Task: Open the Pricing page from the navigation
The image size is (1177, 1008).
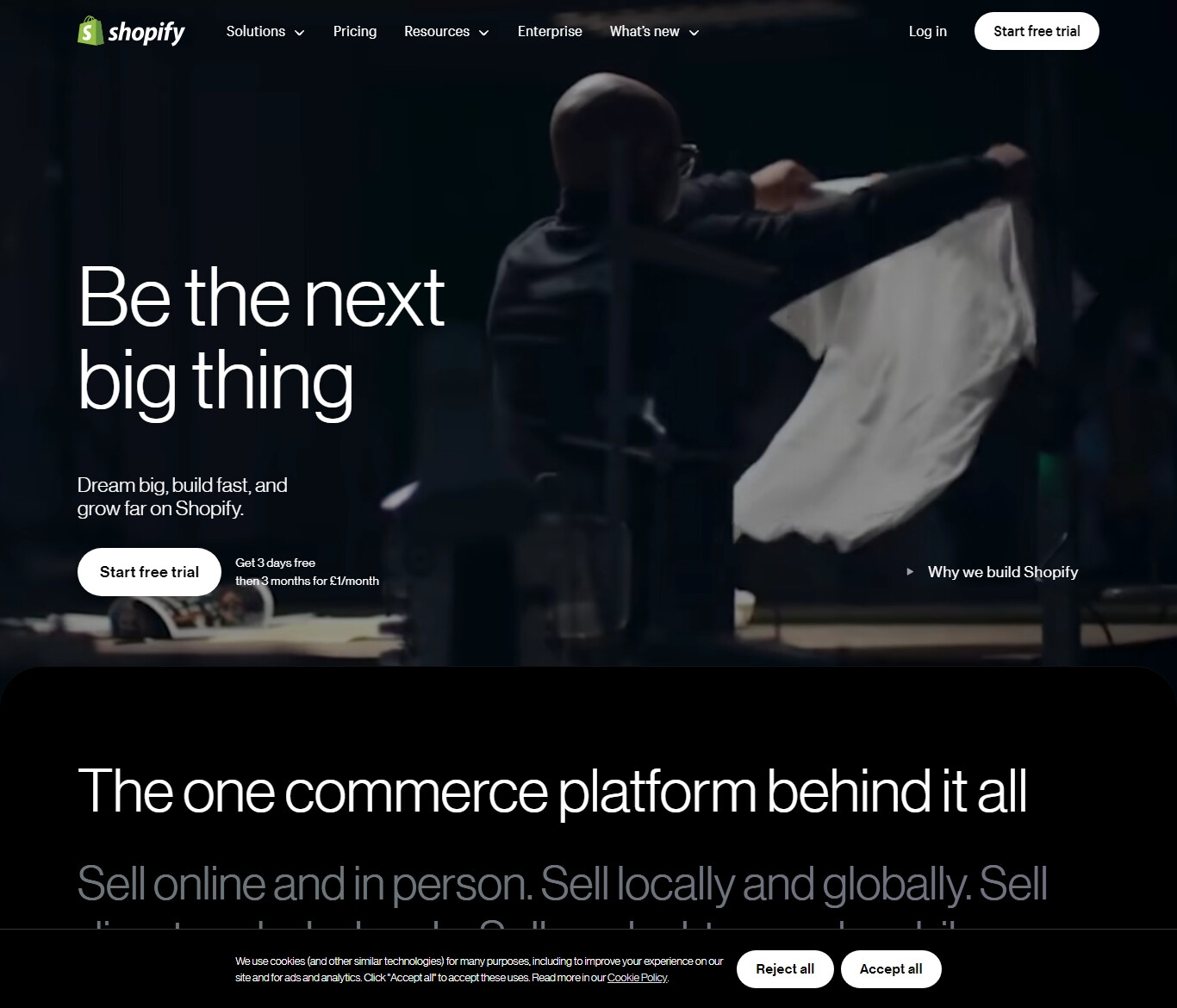Action: (355, 31)
